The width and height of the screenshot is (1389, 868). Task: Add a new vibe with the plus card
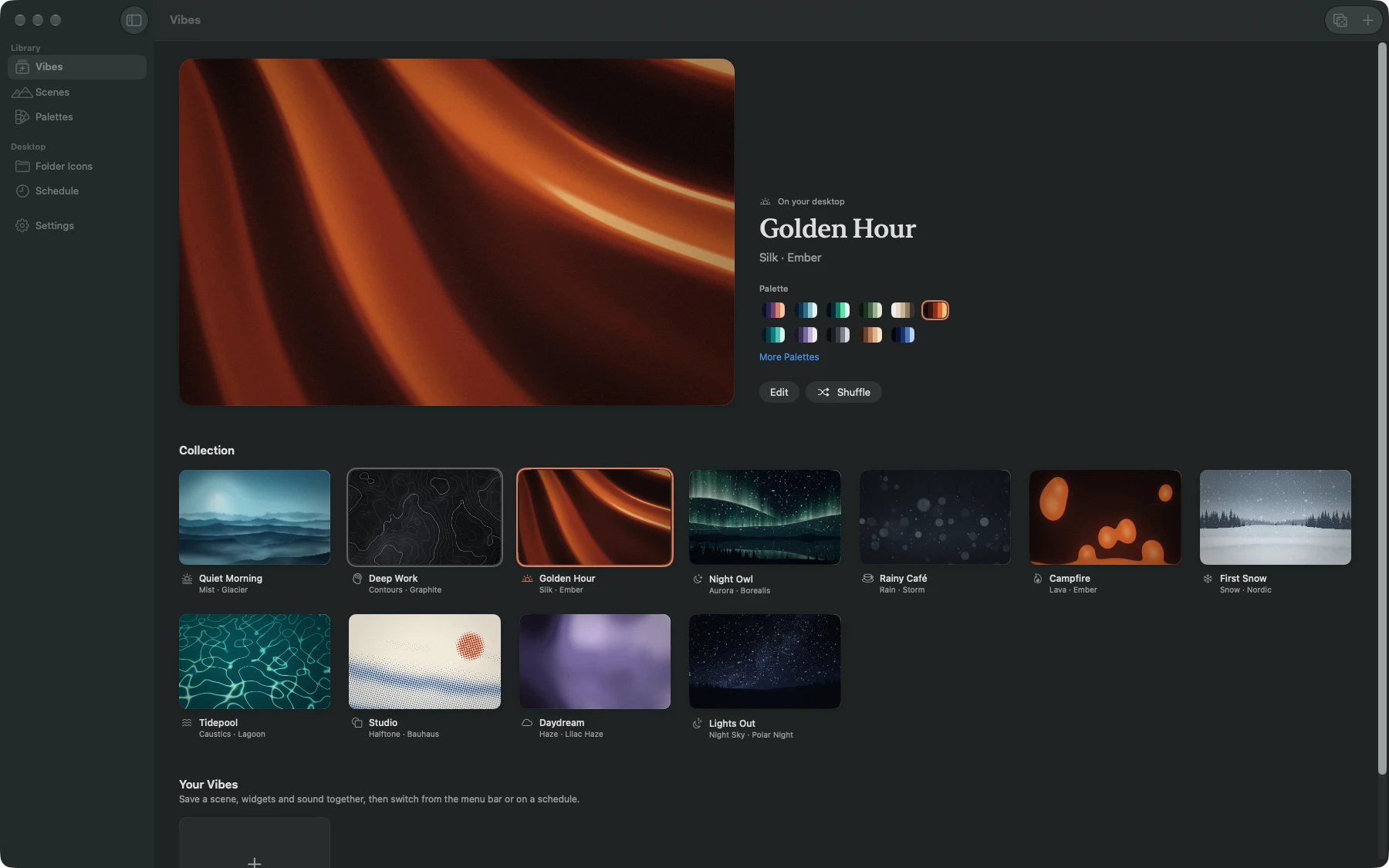(255, 843)
